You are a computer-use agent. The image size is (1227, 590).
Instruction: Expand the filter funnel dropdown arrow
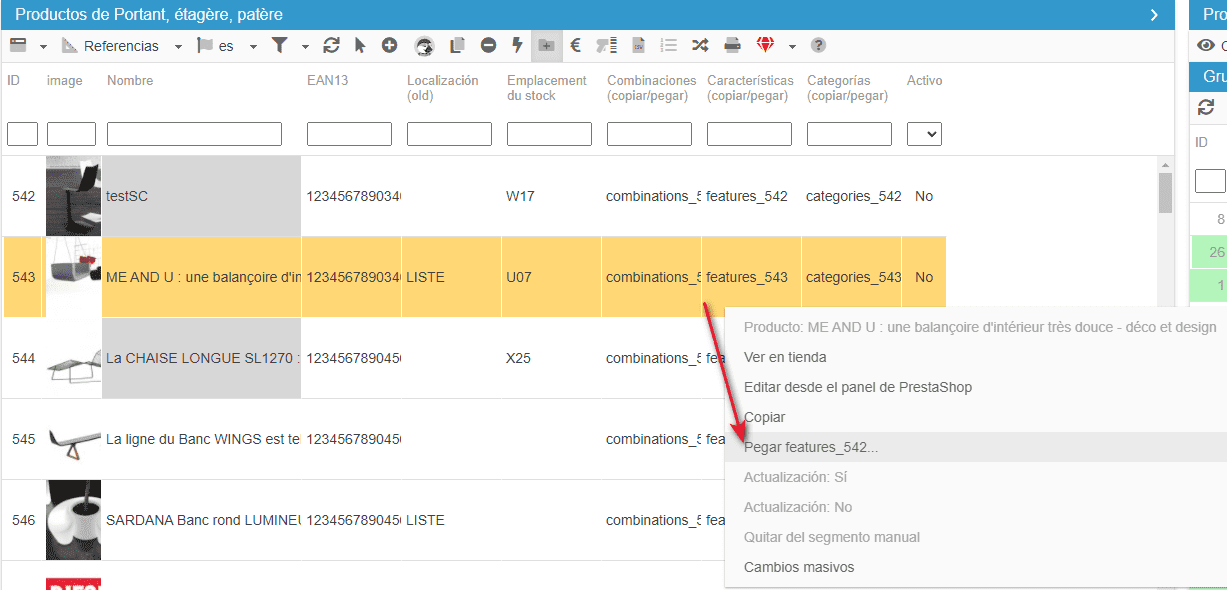(x=305, y=47)
